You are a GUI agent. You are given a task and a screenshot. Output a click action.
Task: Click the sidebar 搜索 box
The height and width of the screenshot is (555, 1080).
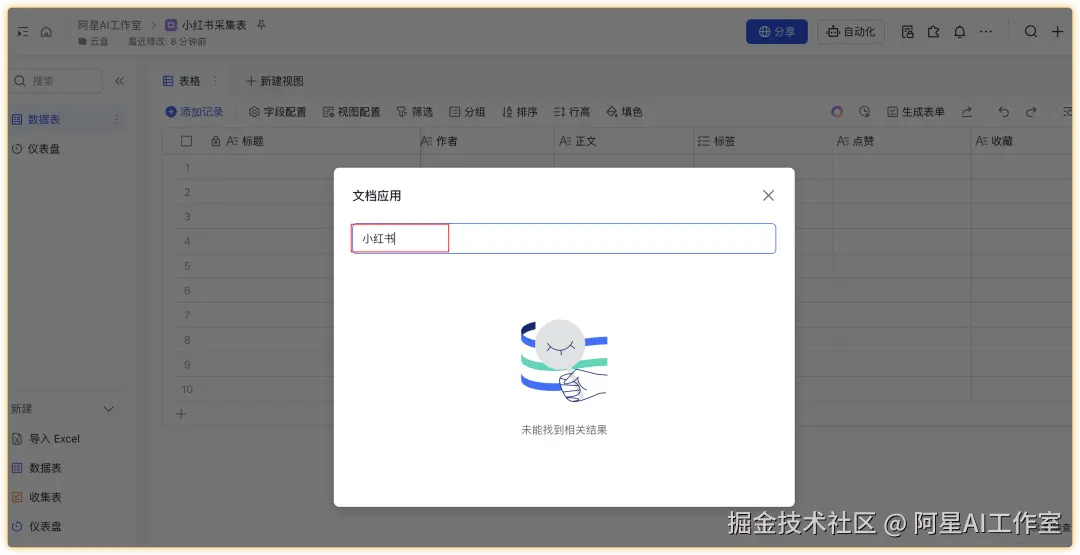point(56,81)
